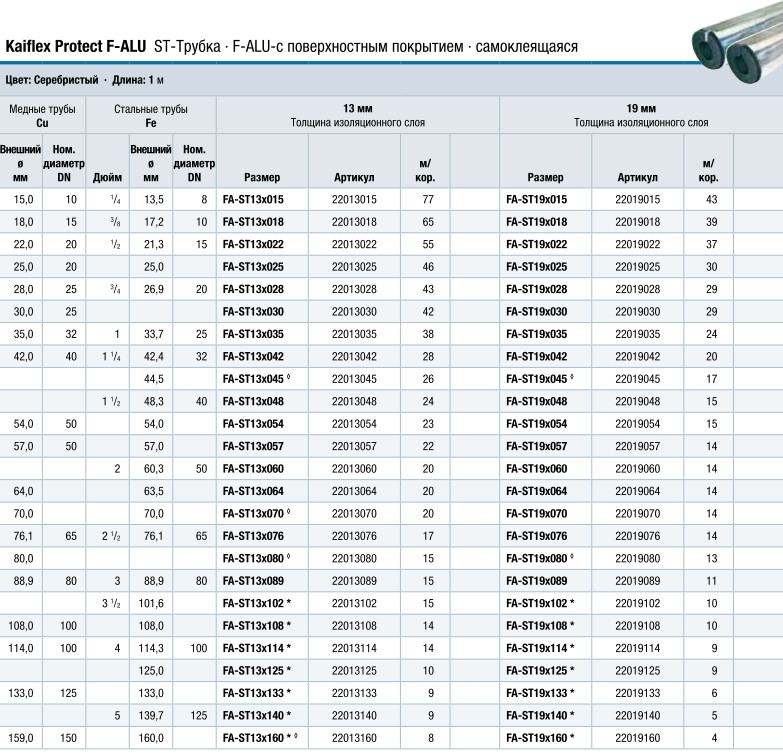Select size cell FA-ST19x015
Viewport: 783px width, 753px height.
[x=537, y=200]
